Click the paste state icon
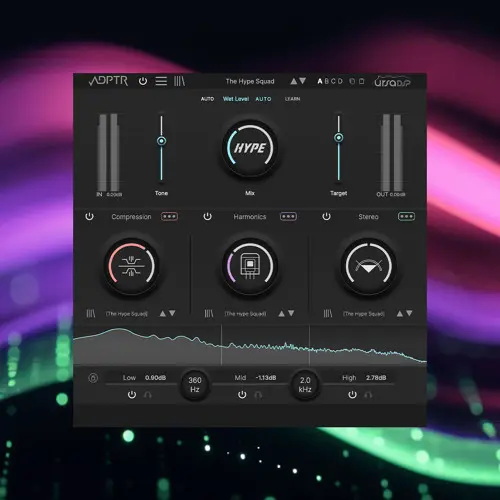 361,81
